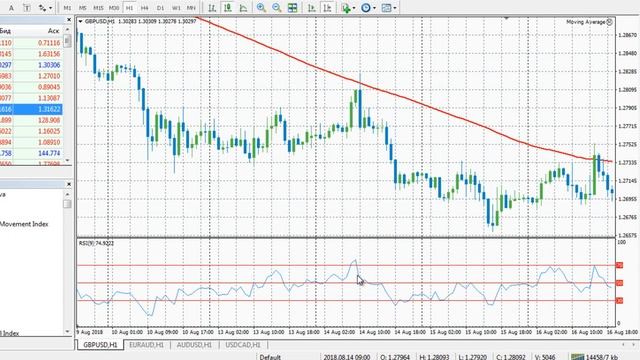The height and width of the screenshot is (360, 640).
Task: Zoom out of the chart
Action: click(277, 8)
